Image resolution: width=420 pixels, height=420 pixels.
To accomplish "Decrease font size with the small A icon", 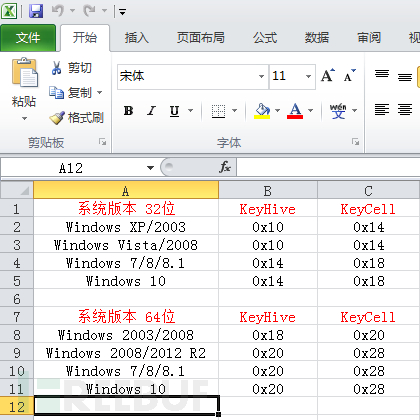I will [349, 76].
